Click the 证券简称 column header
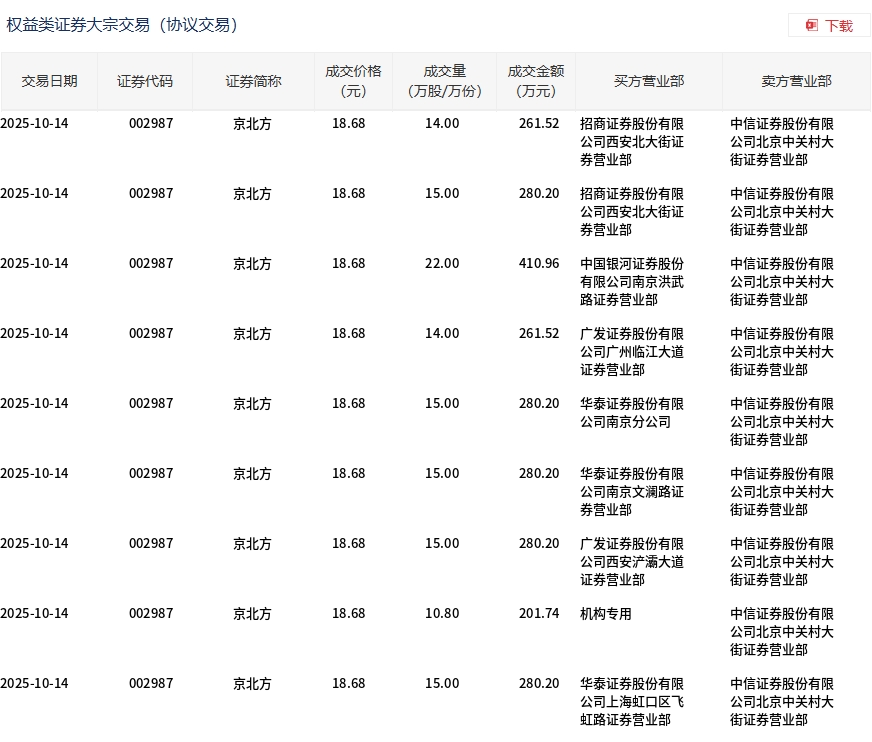Screen dimensions: 872x742 (x=254, y=81)
